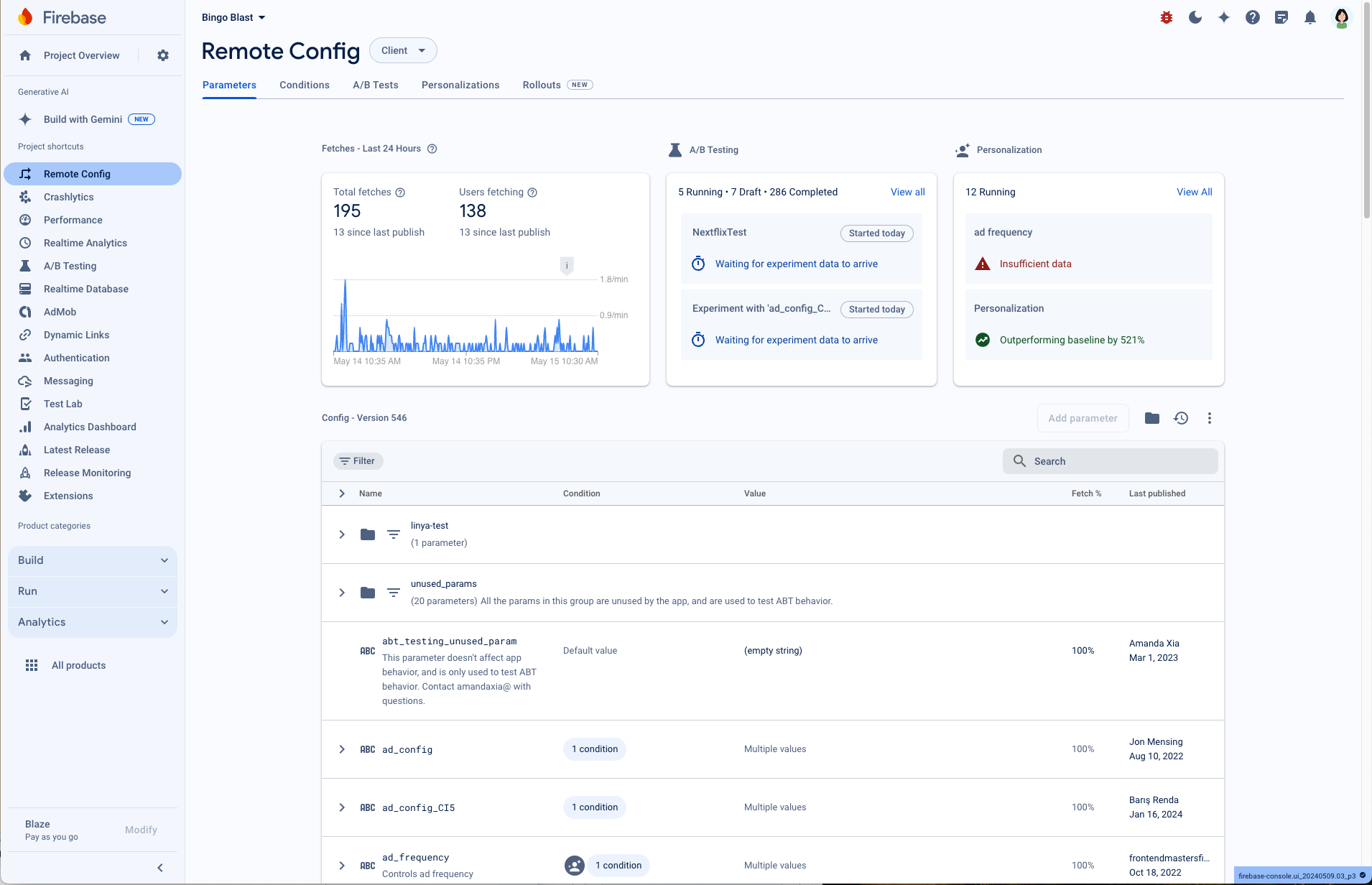This screenshot has width=1372, height=885.
Task: Click the 1 condition chip for ad_config
Action: [595, 749]
